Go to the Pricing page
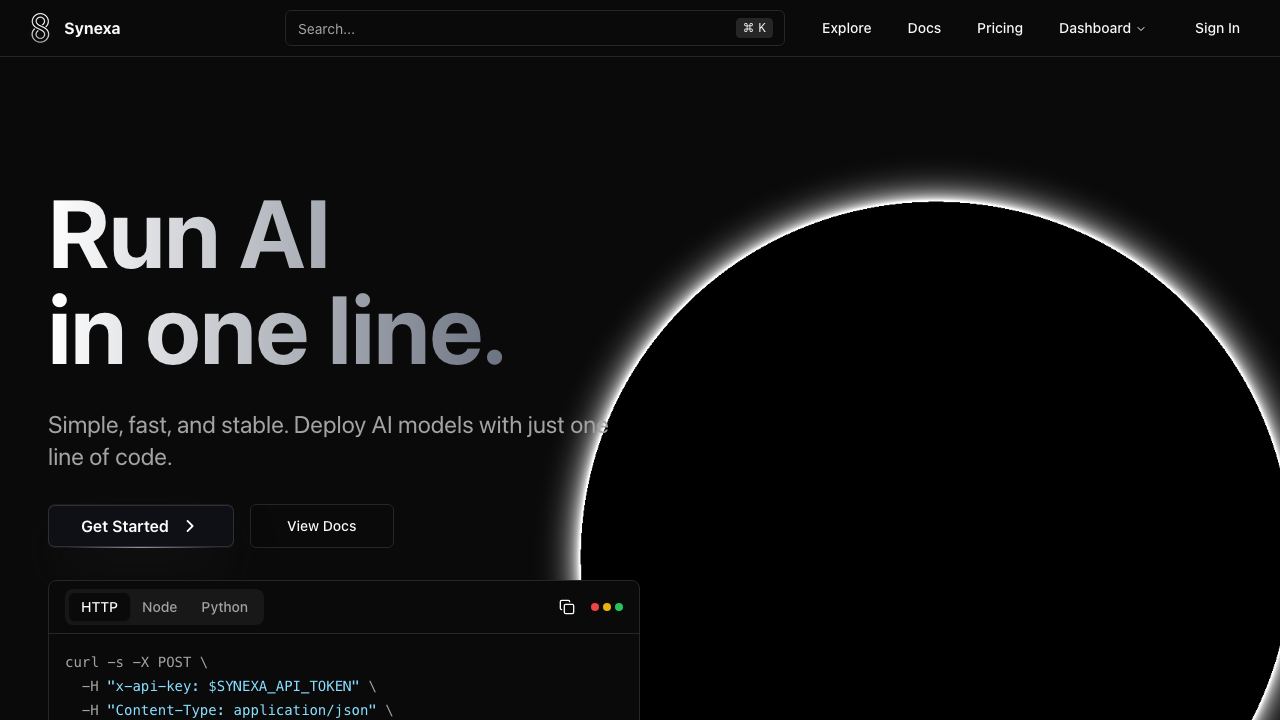The width and height of the screenshot is (1280, 720). [x=1000, y=28]
